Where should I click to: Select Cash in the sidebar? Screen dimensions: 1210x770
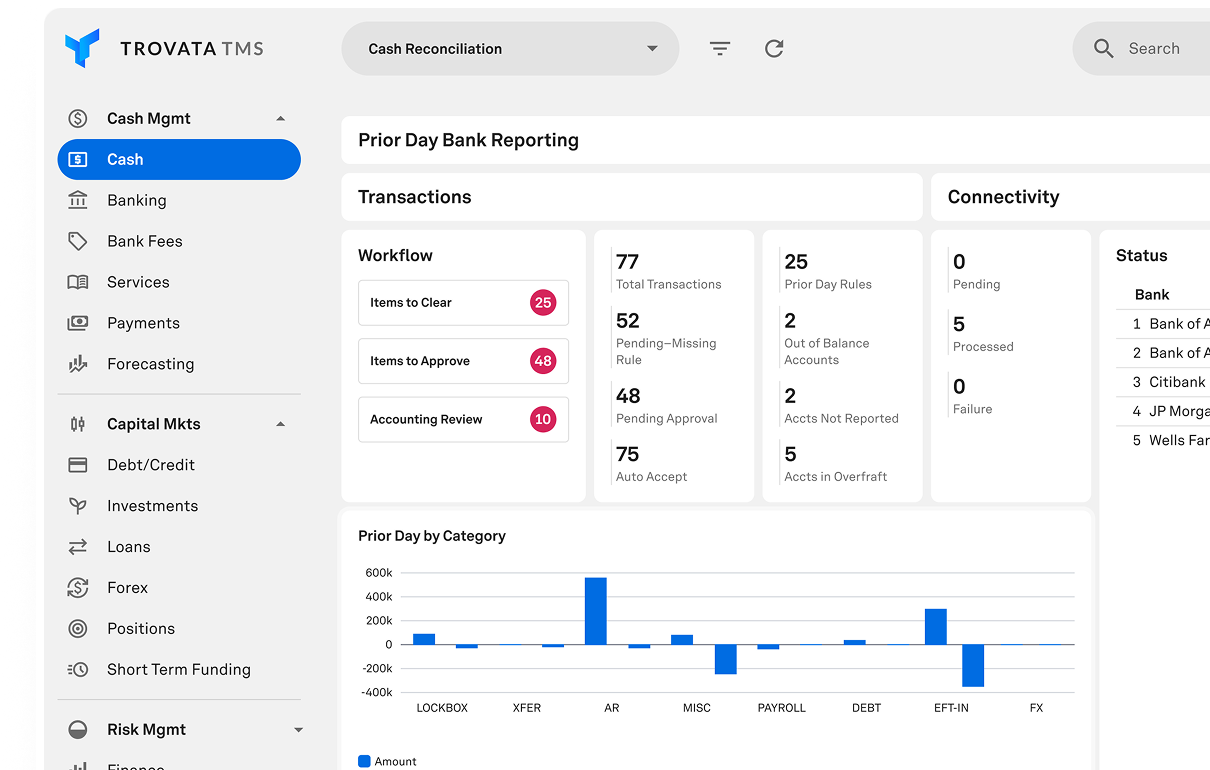point(179,160)
